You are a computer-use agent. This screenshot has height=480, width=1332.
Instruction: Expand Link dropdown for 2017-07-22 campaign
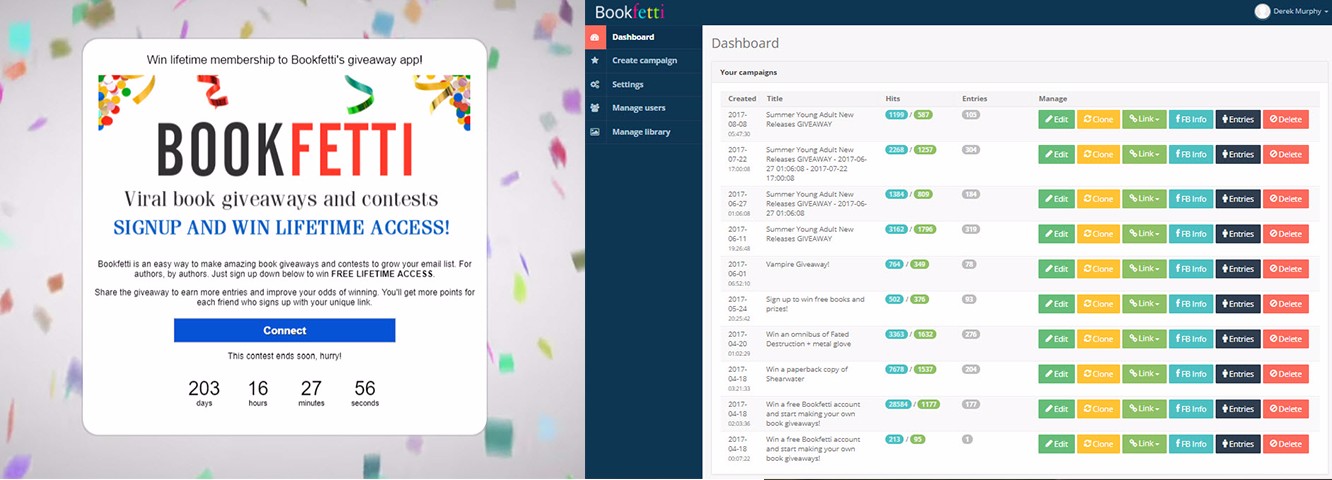pyautogui.click(x=1144, y=154)
